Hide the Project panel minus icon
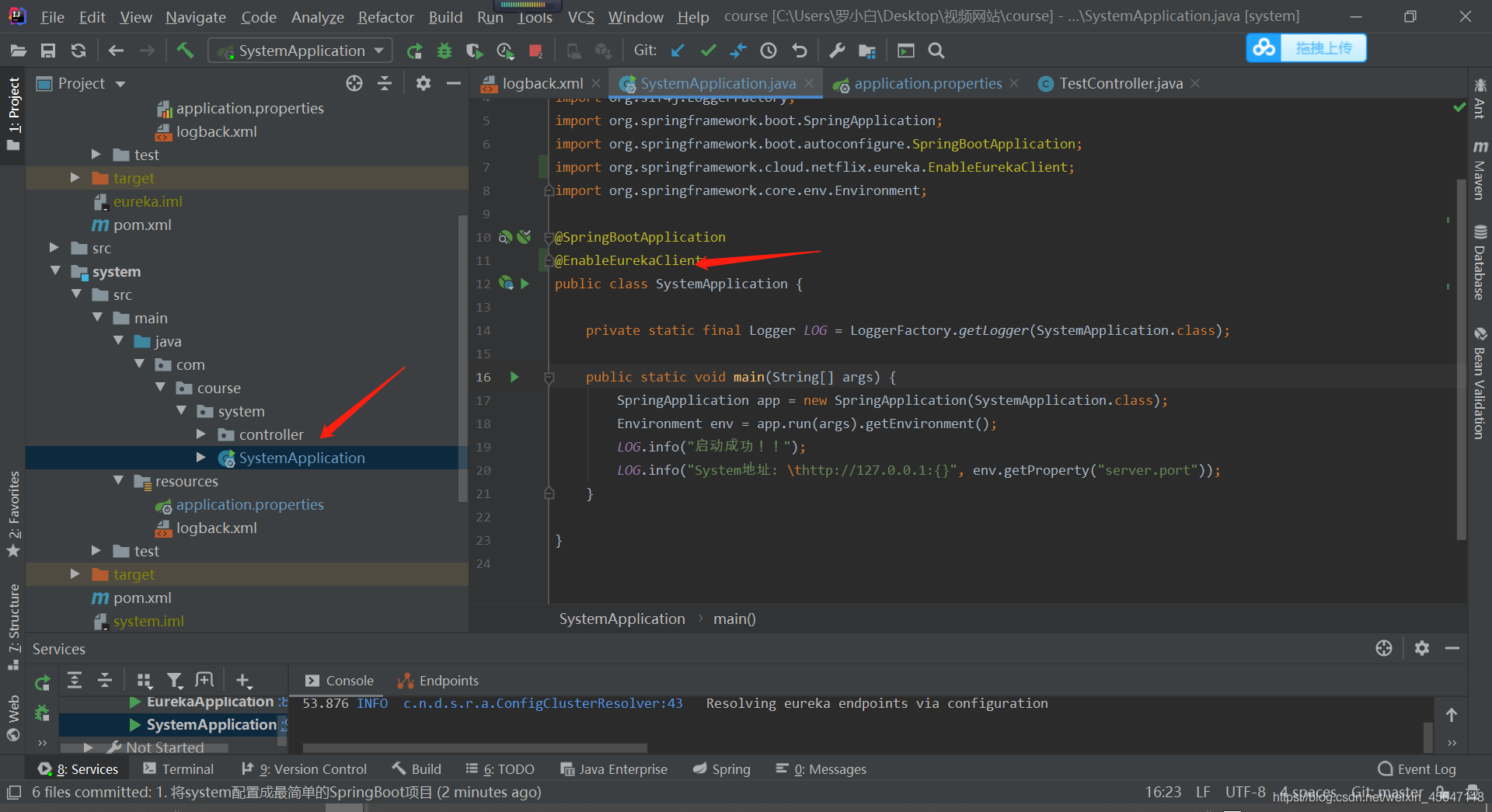The height and width of the screenshot is (812, 1492). pyautogui.click(x=454, y=83)
